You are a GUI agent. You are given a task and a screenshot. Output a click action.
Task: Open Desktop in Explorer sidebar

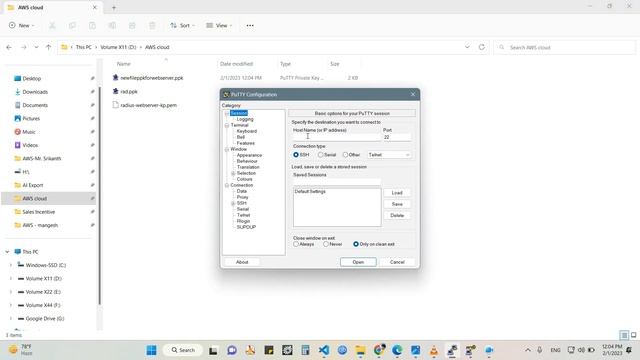[31, 78]
